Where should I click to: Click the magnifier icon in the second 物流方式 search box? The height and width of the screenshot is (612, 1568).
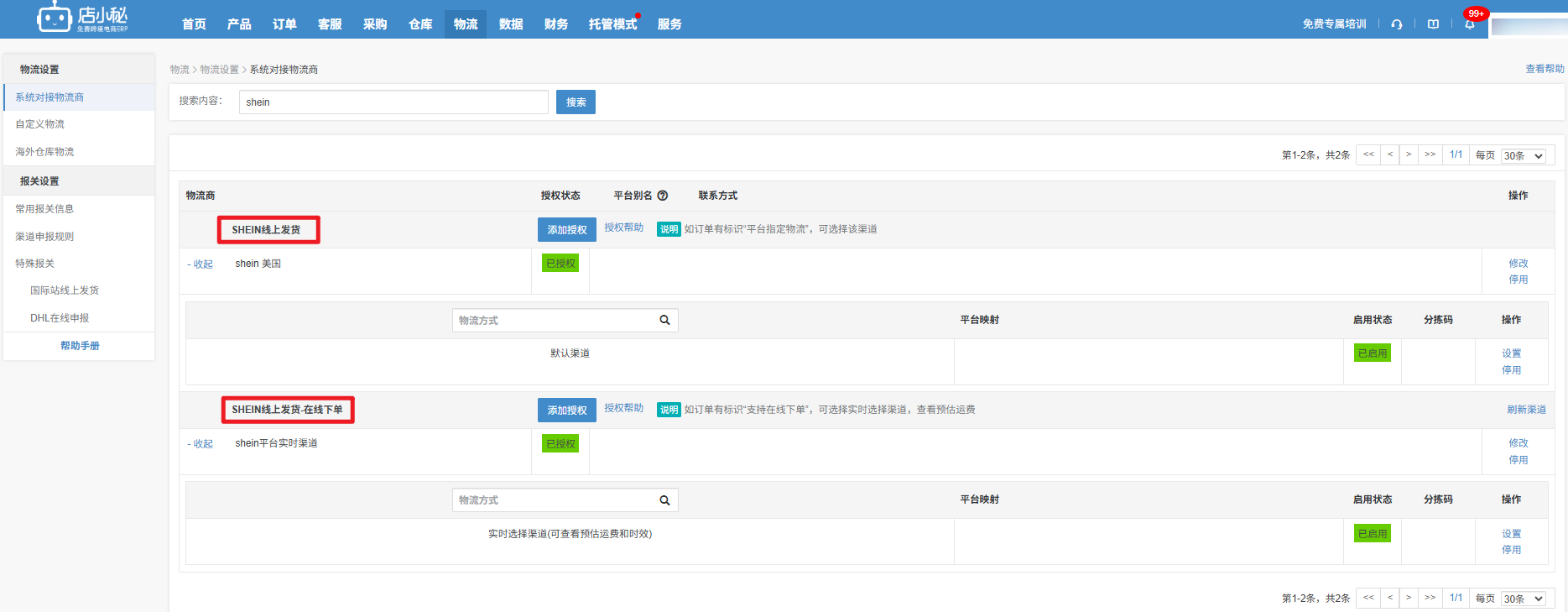click(x=664, y=500)
